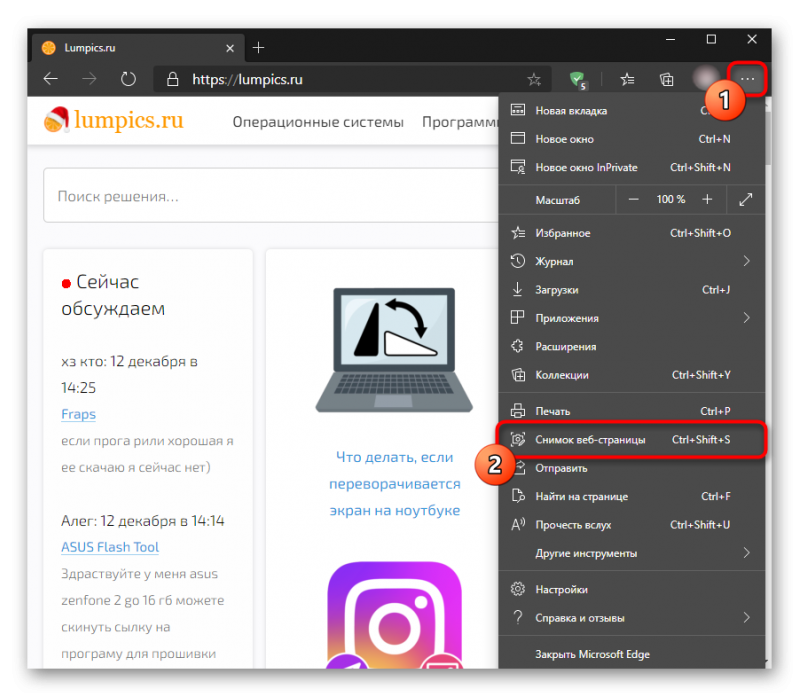Select Новая вкладка in the menu
The height and width of the screenshot is (697, 800).
tap(632, 110)
